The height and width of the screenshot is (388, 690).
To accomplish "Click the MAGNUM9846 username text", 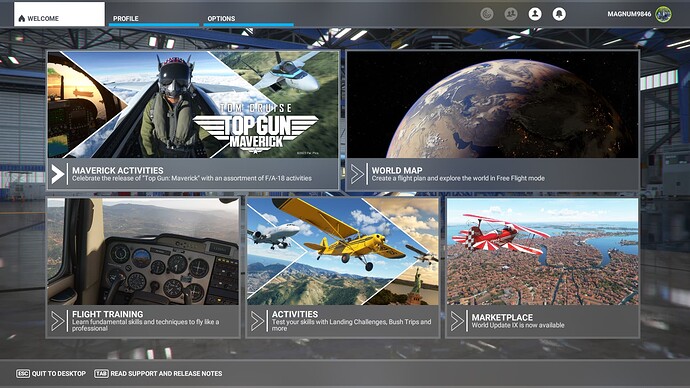I will tap(629, 14).
